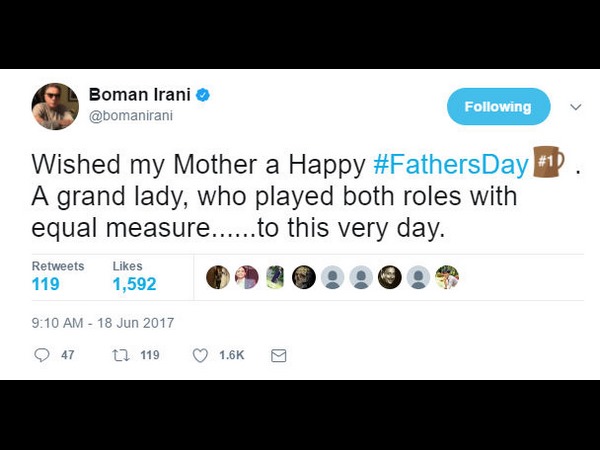The width and height of the screenshot is (600, 450).
Task: Click the tweet text about a grand lady
Action: [274, 196]
